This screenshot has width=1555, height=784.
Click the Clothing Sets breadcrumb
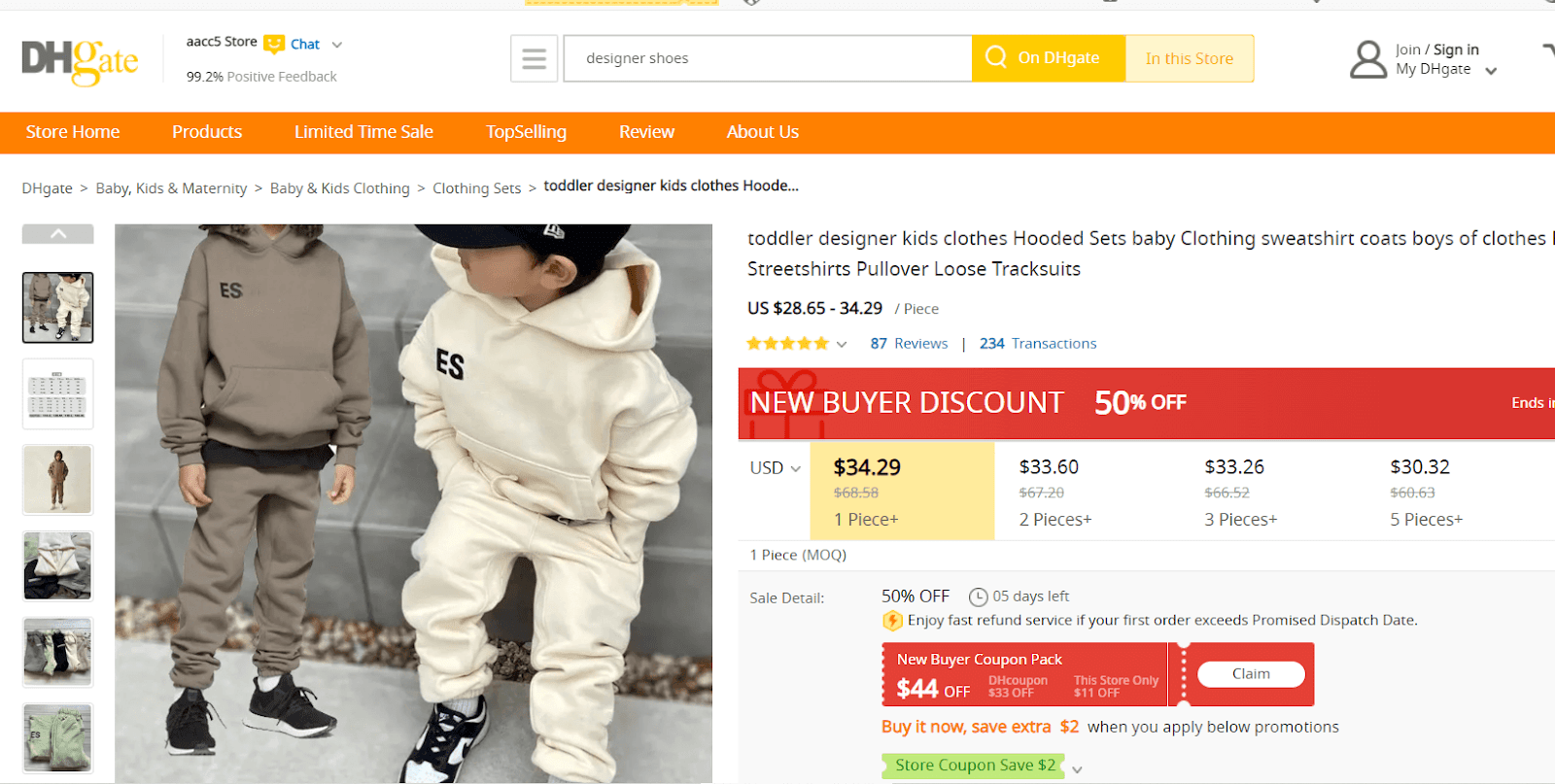(x=476, y=188)
